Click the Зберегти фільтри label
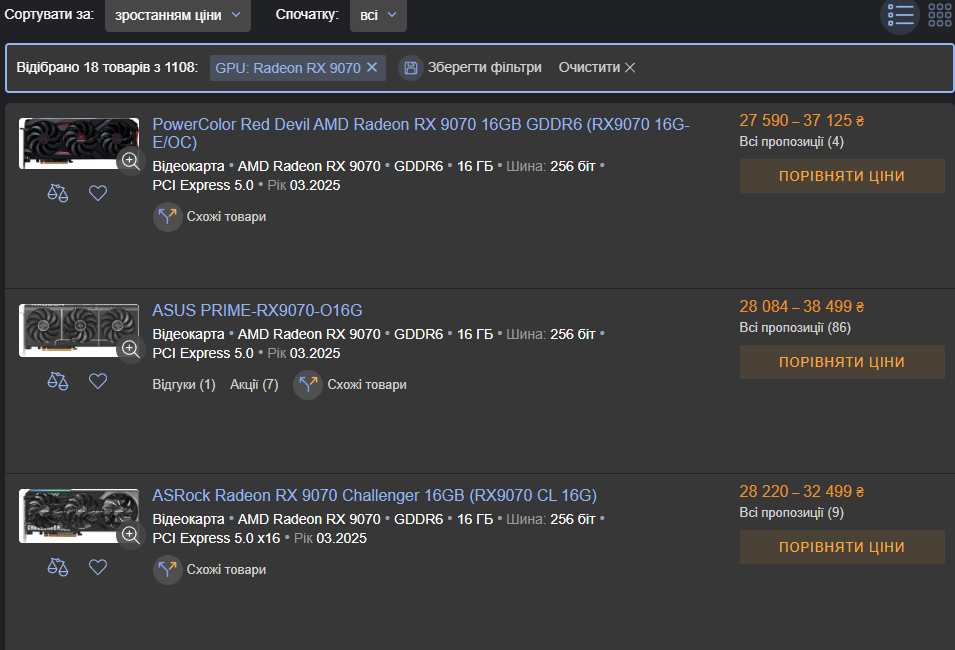Image resolution: width=955 pixels, height=650 pixels. point(484,68)
